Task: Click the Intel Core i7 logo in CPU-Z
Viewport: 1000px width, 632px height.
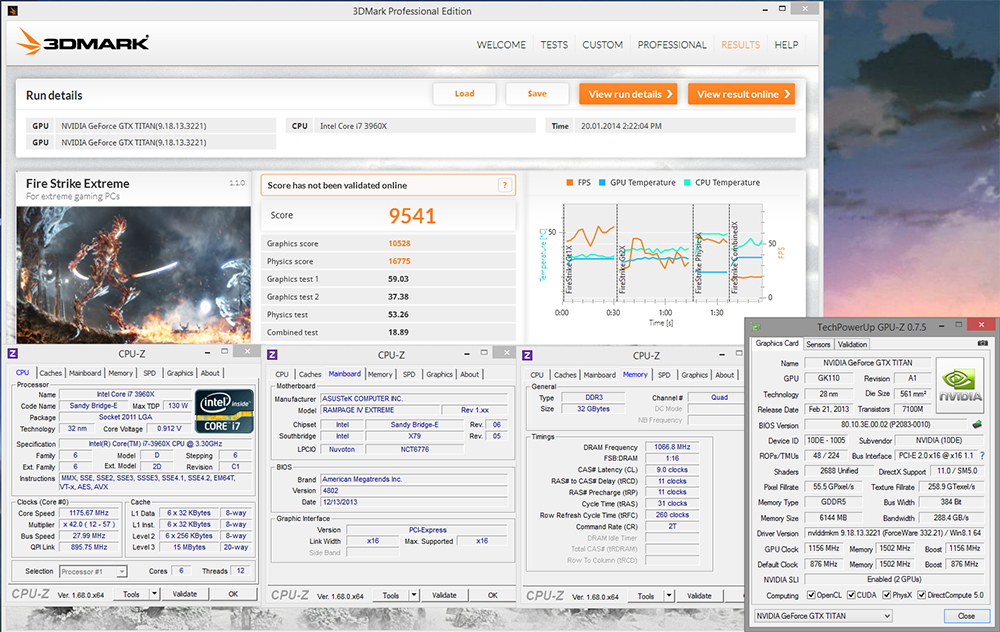Action: (224, 411)
